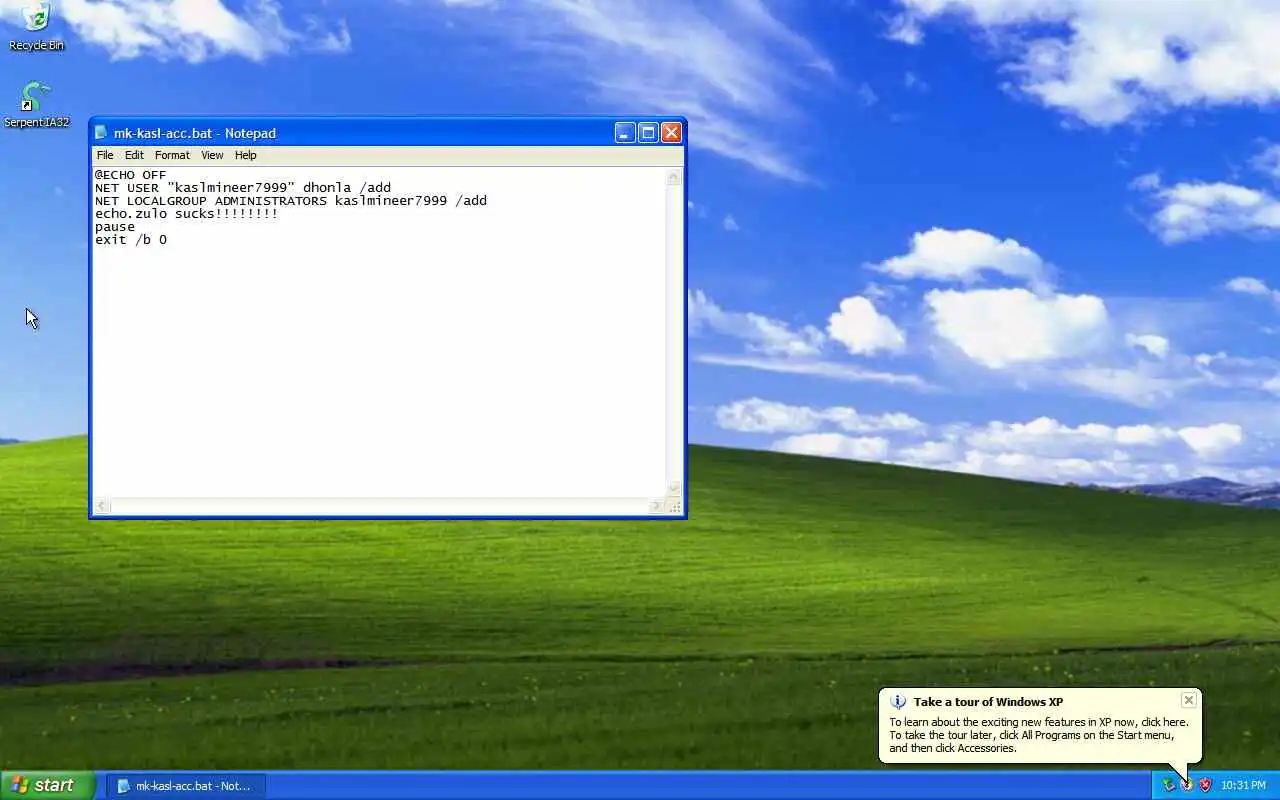Open the View menu in Notepad

[x=212, y=155]
